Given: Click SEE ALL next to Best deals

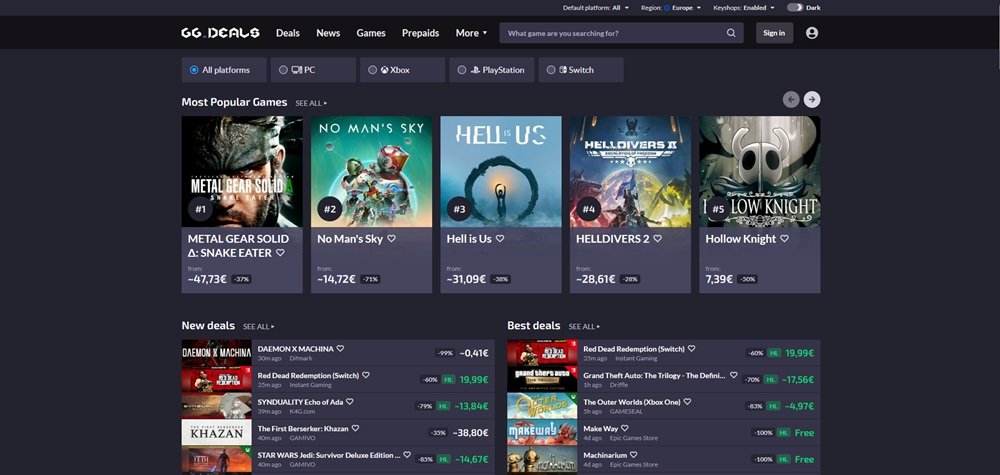Looking at the screenshot, I should (x=584, y=326).
